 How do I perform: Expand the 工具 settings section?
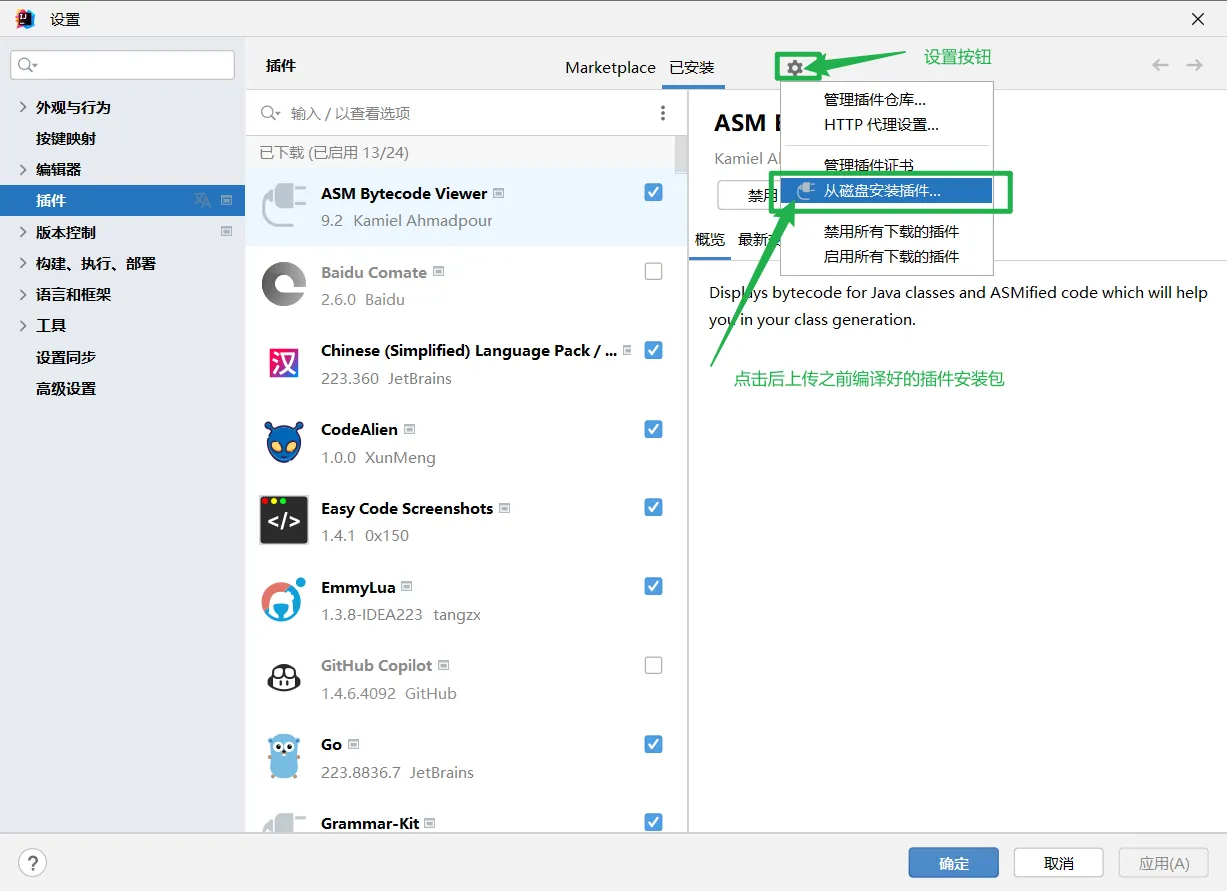24,326
